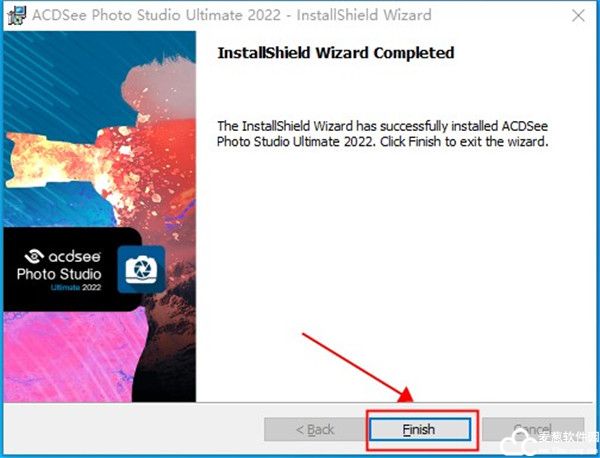The width and height of the screenshot is (600, 458).
Task: Click the "Ultimate 2022" label under Photo Studio
Action: point(76,287)
